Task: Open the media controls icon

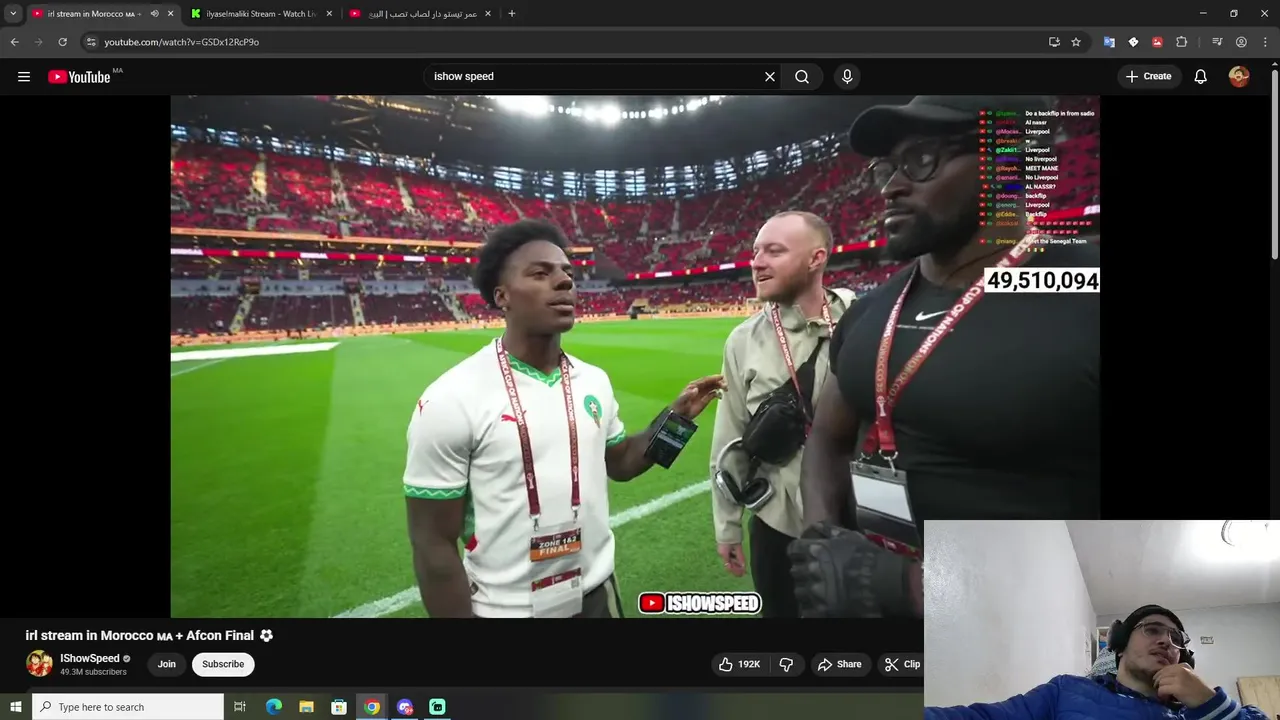Action: 1217,42
